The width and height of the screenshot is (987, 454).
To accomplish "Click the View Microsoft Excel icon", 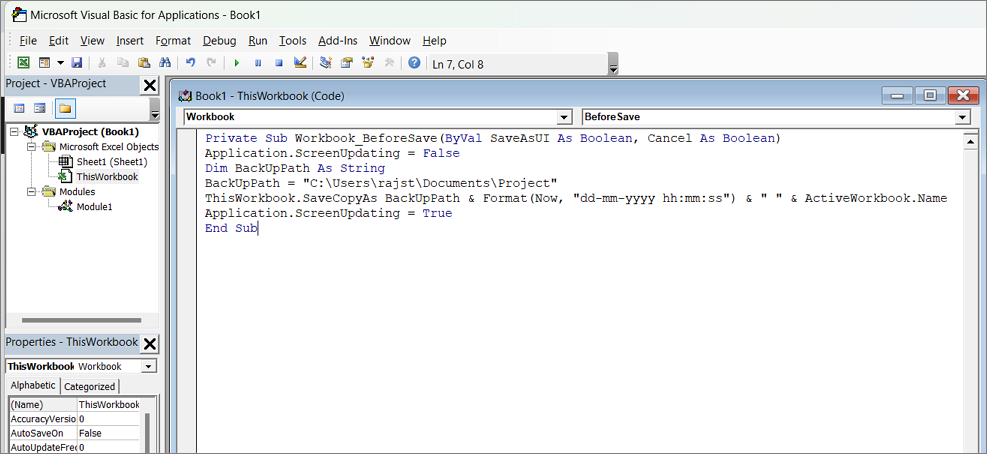I will 23,63.
